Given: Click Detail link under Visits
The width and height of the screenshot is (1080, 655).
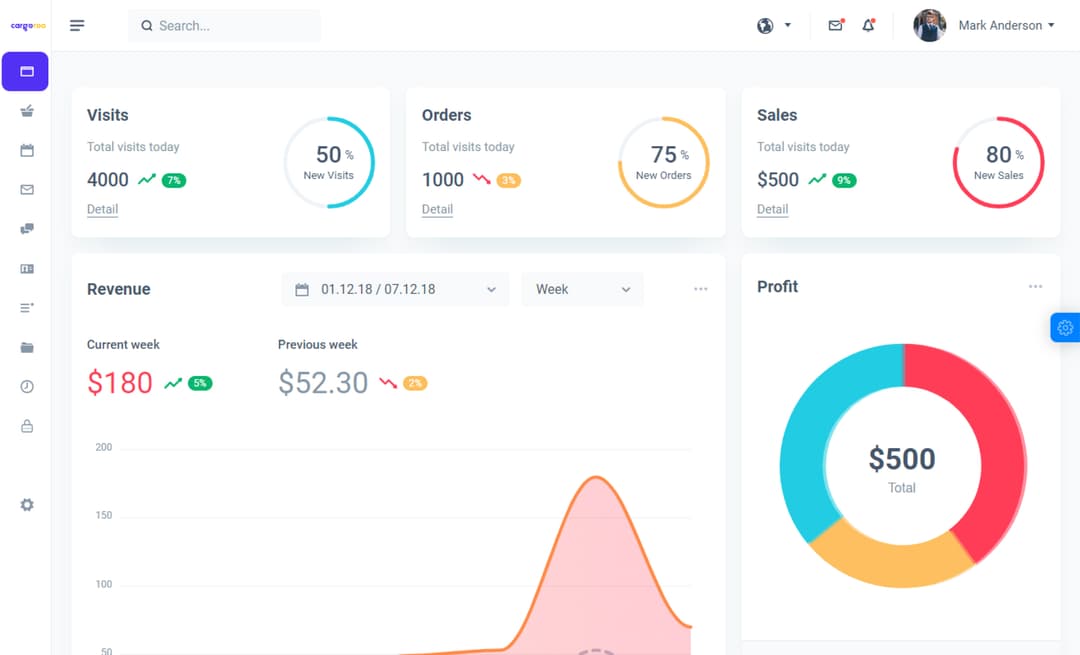Looking at the screenshot, I should pyautogui.click(x=102, y=209).
